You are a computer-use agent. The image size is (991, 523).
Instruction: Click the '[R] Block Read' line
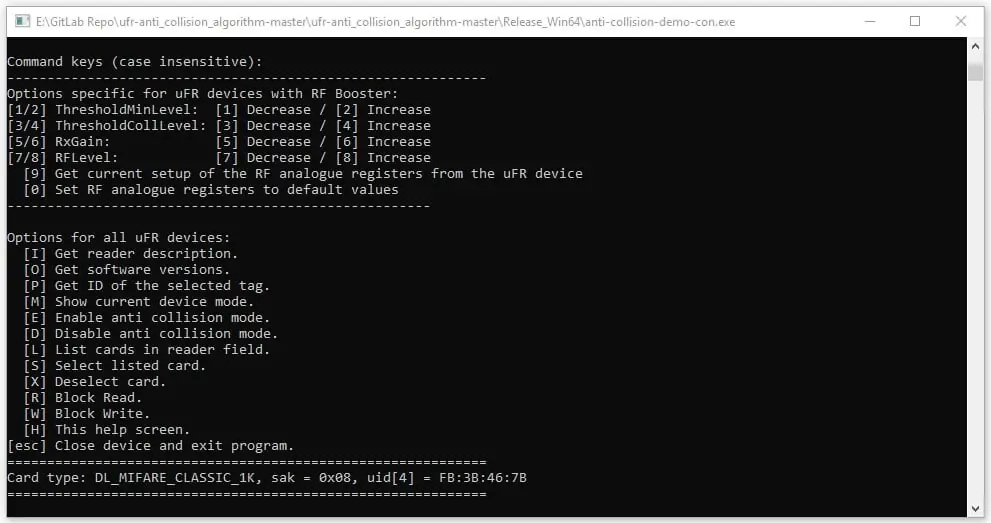pyautogui.click(x=83, y=397)
